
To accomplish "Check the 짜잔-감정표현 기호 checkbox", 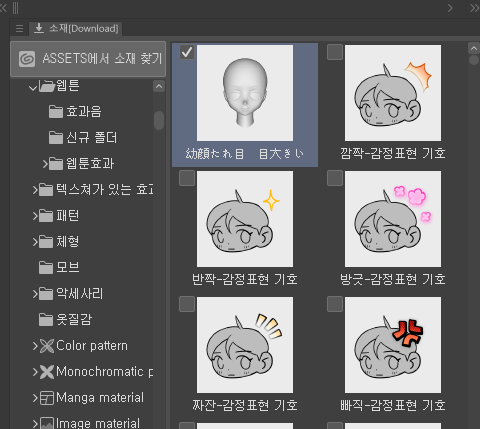I will 187,304.
